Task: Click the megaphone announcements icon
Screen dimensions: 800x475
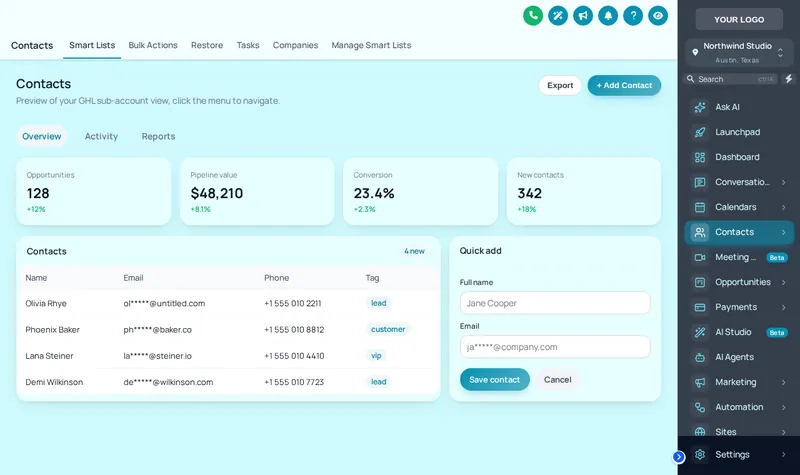Action: click(583, 16)
